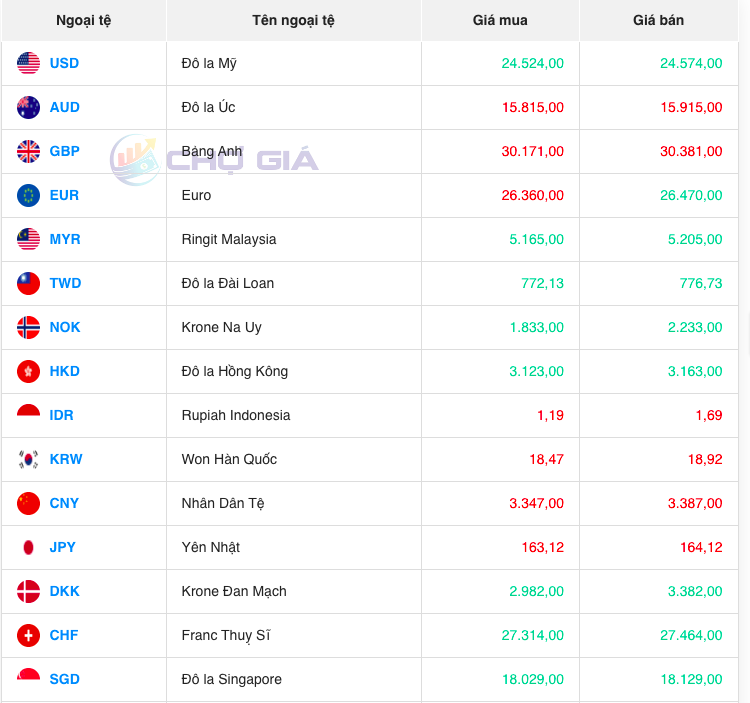Open the USD currency link

64,63
